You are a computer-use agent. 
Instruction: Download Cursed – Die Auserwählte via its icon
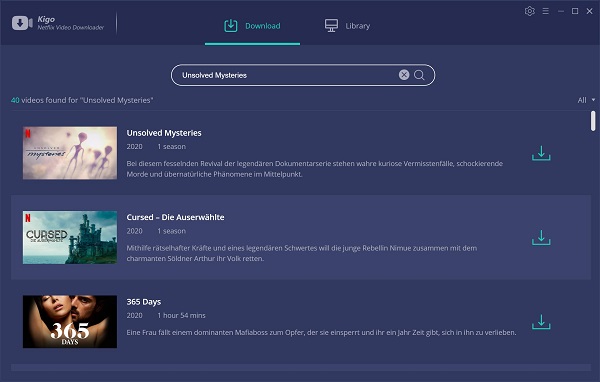coord(541,238)
